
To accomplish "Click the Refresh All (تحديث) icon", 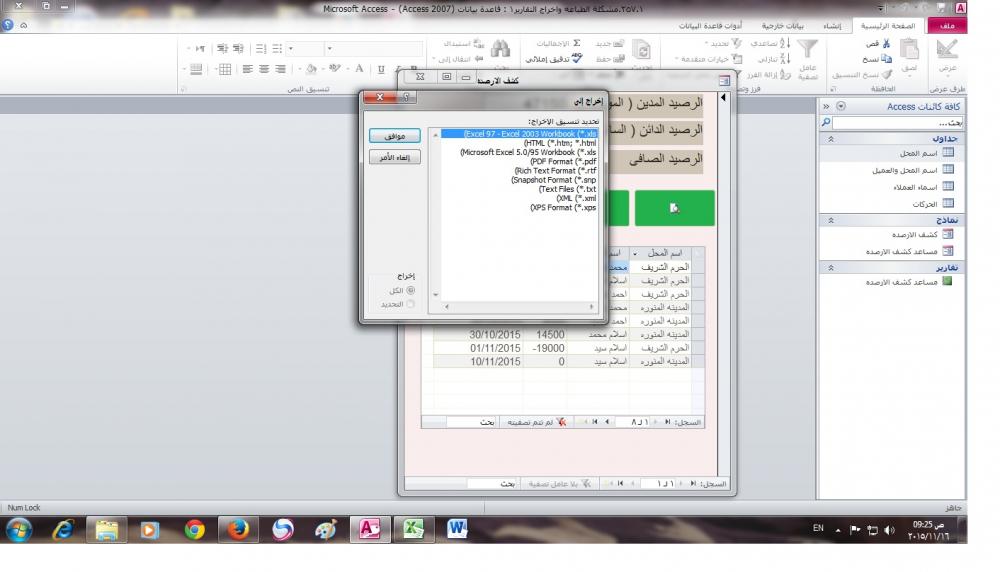I will (x=642, y=50).
